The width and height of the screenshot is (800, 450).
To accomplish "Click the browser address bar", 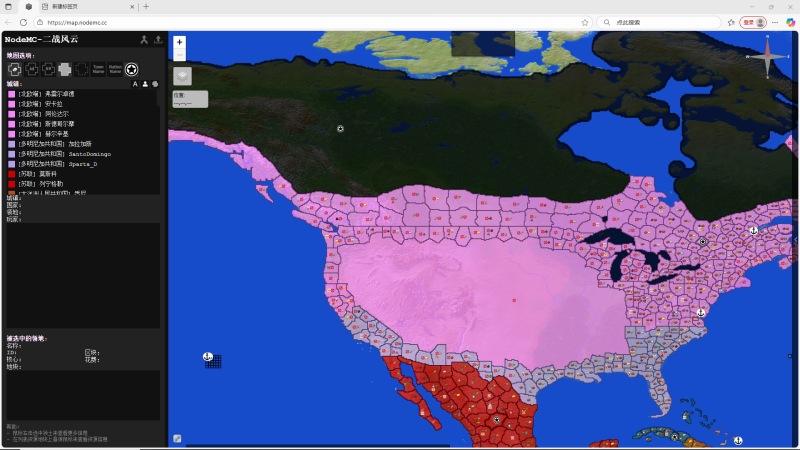I will point(300,22).
